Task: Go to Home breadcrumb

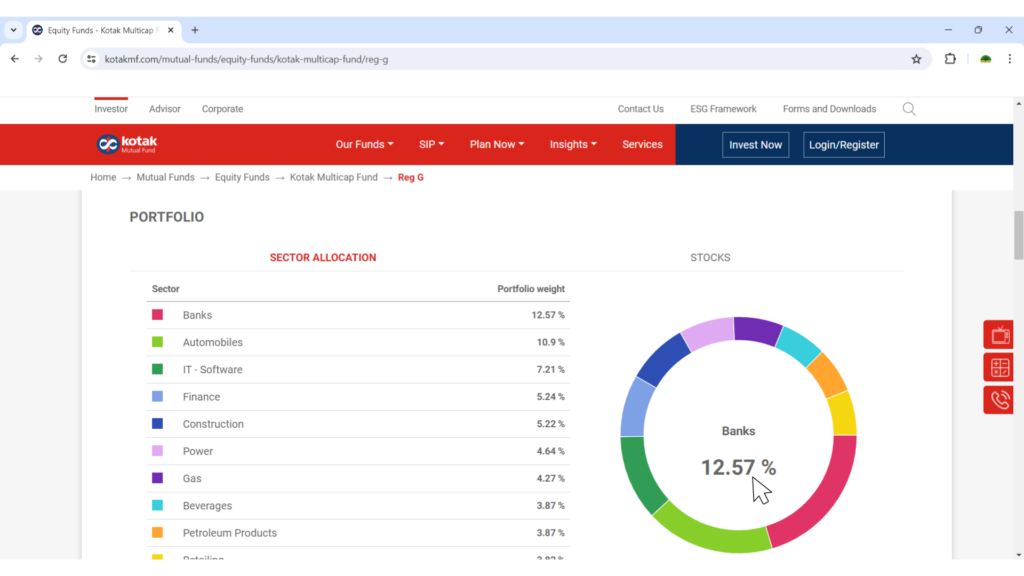Action: pyautogui.click(x=103, y=177)
